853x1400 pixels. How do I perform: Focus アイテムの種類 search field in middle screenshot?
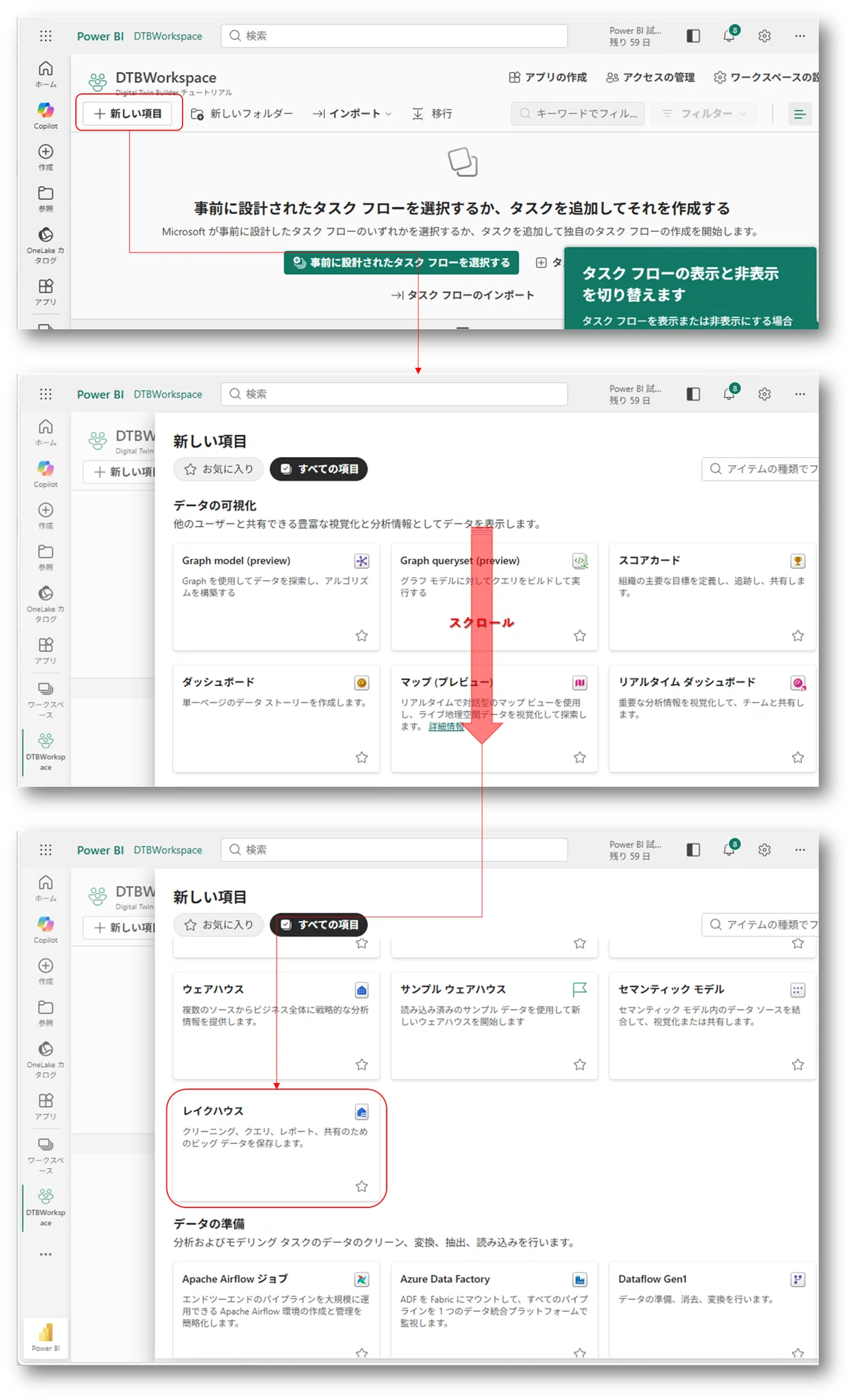[x=760, y=469]
